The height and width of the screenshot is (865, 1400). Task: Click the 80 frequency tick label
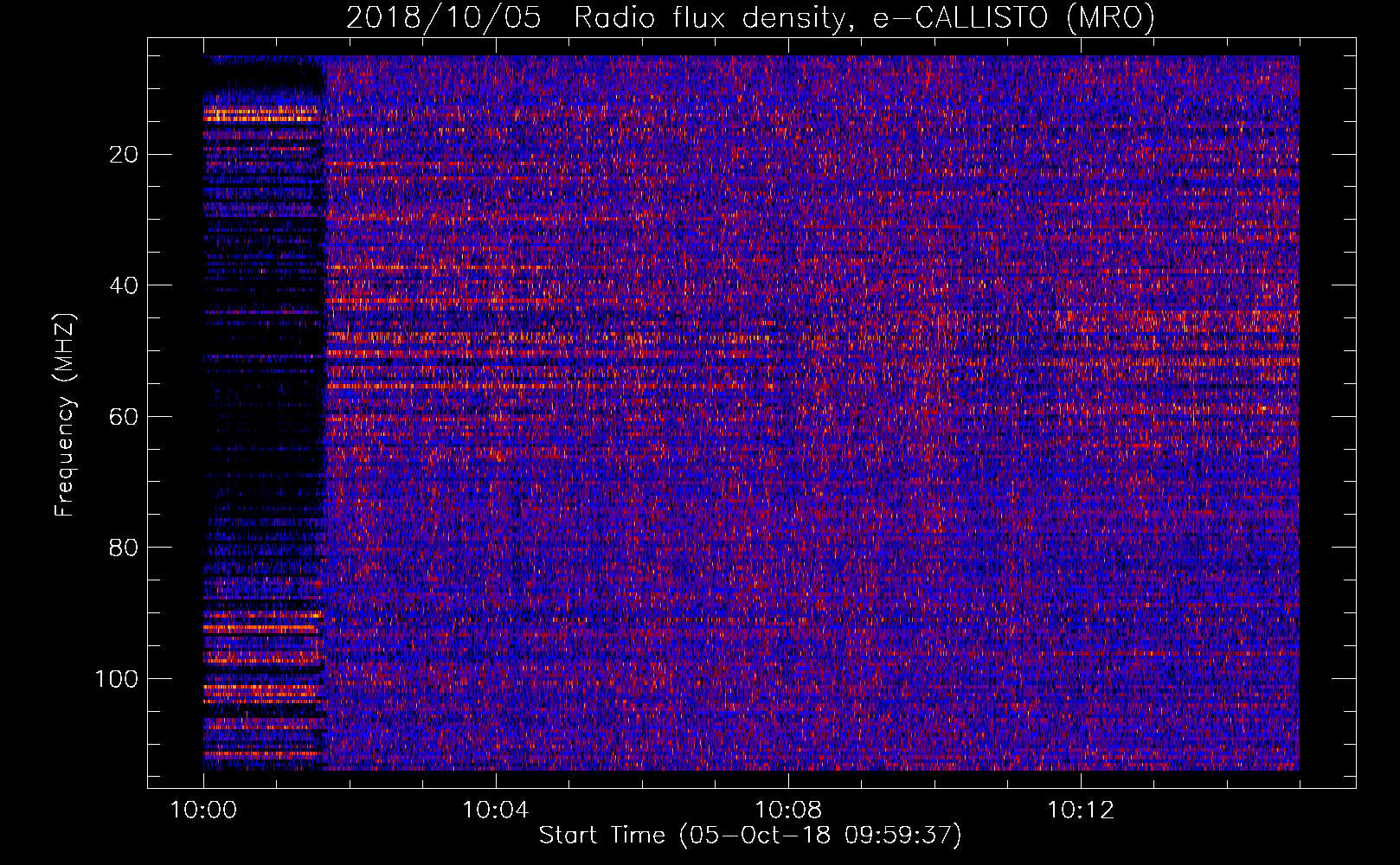point(125,548)
